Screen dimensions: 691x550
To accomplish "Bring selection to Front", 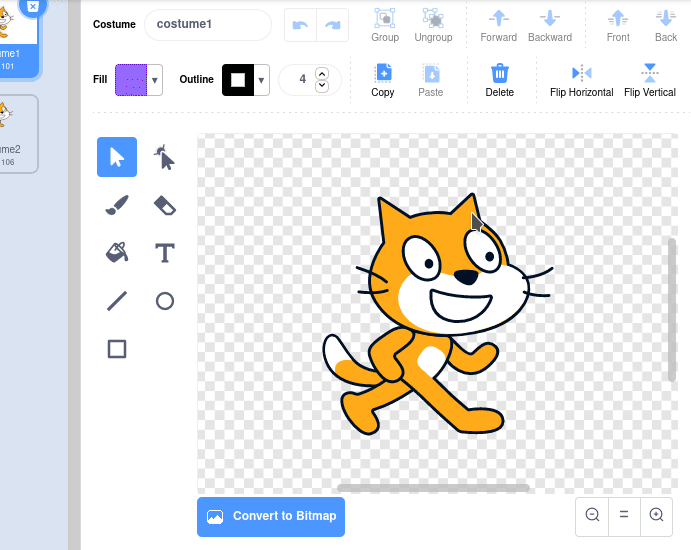I will [x=618, y=26].
